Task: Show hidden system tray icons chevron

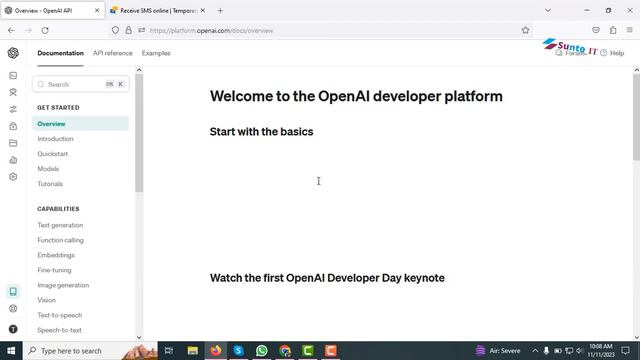Action: 535,351
